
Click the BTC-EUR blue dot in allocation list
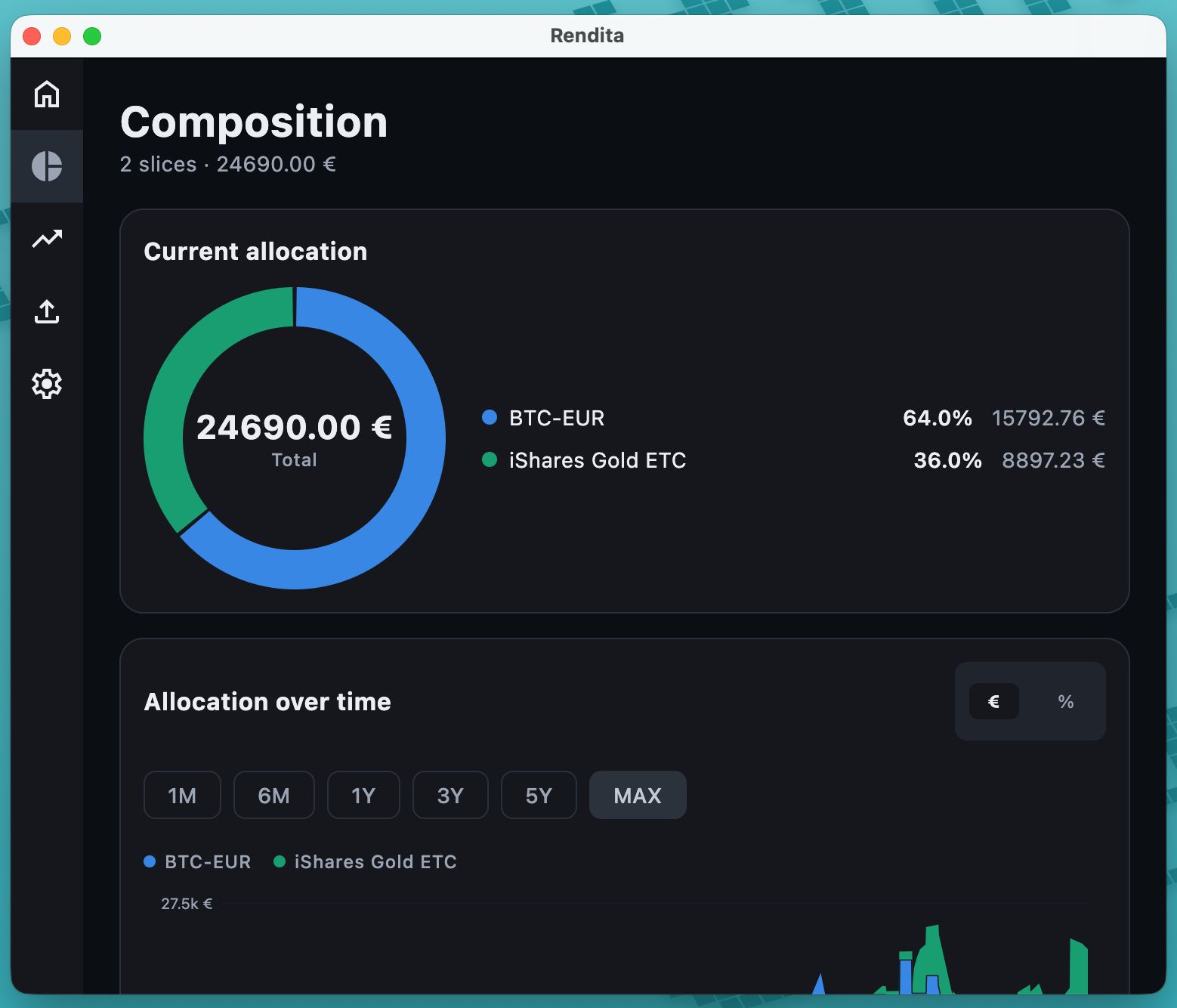(490, 417)
